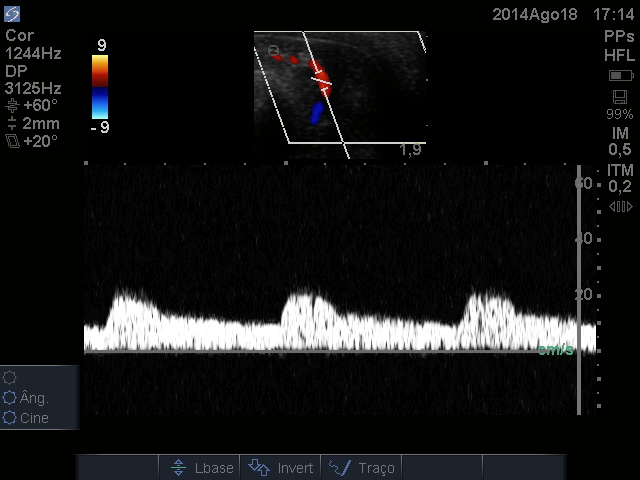This screenshot has height=480, width=640.
Task: Select the Âng. radio option
Action: [10, 398]
